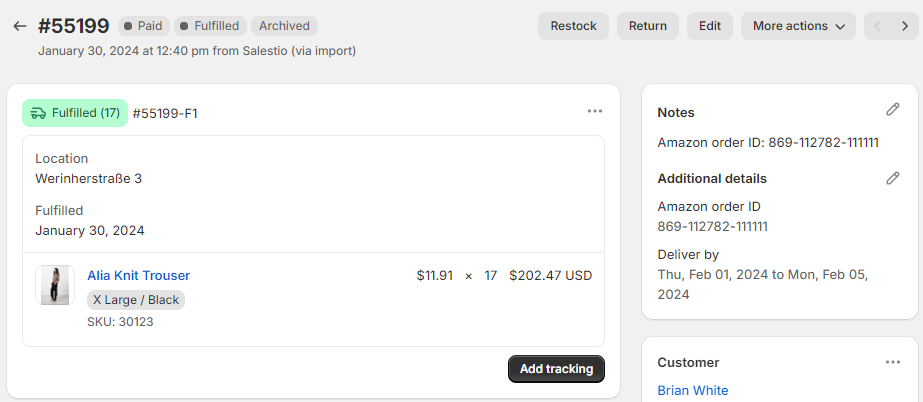The height and width of the screenshot is (402, 923).
Task: Open the Alia Knit Trouser product link
Action: [x=138, y=275]
